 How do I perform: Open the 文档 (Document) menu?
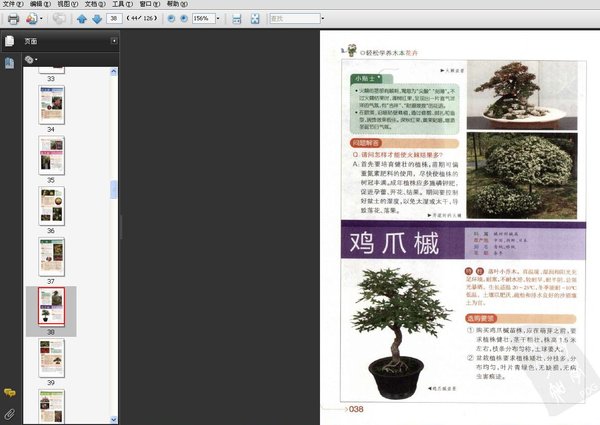[95, 4]
